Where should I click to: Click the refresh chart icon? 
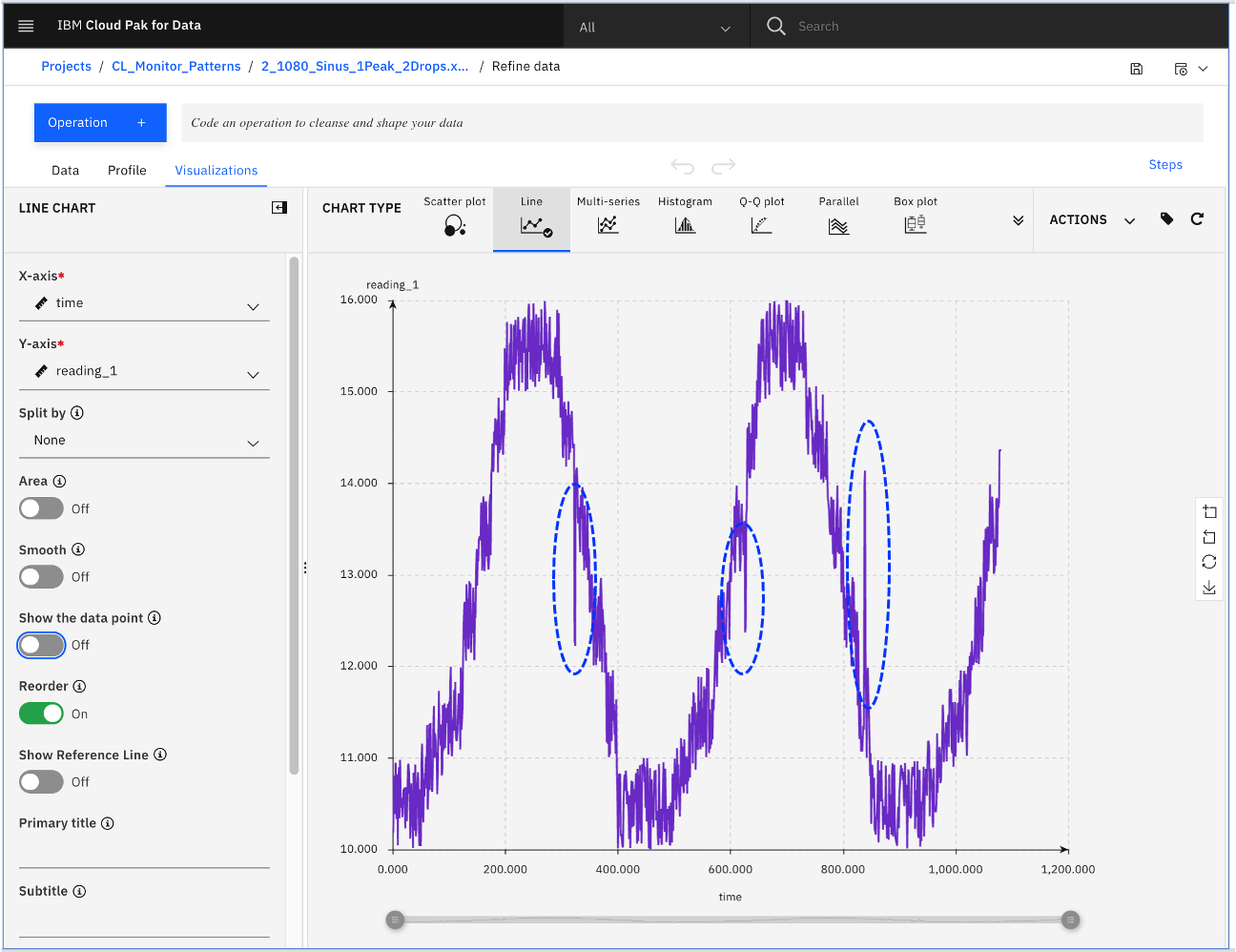point(1197,219)
